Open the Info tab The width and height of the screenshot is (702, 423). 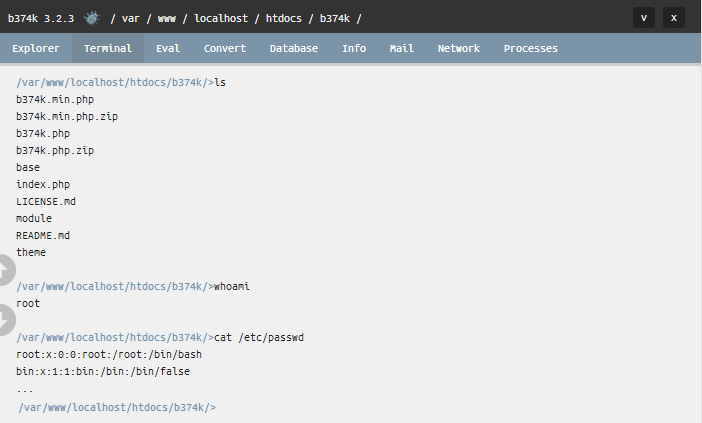pos(354,48)
